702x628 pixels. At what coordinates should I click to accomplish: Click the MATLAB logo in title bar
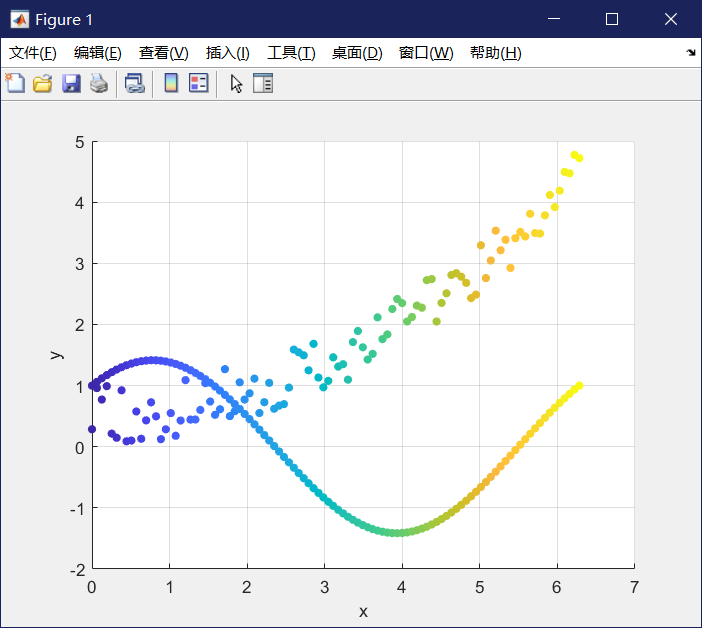coord(20,19)
